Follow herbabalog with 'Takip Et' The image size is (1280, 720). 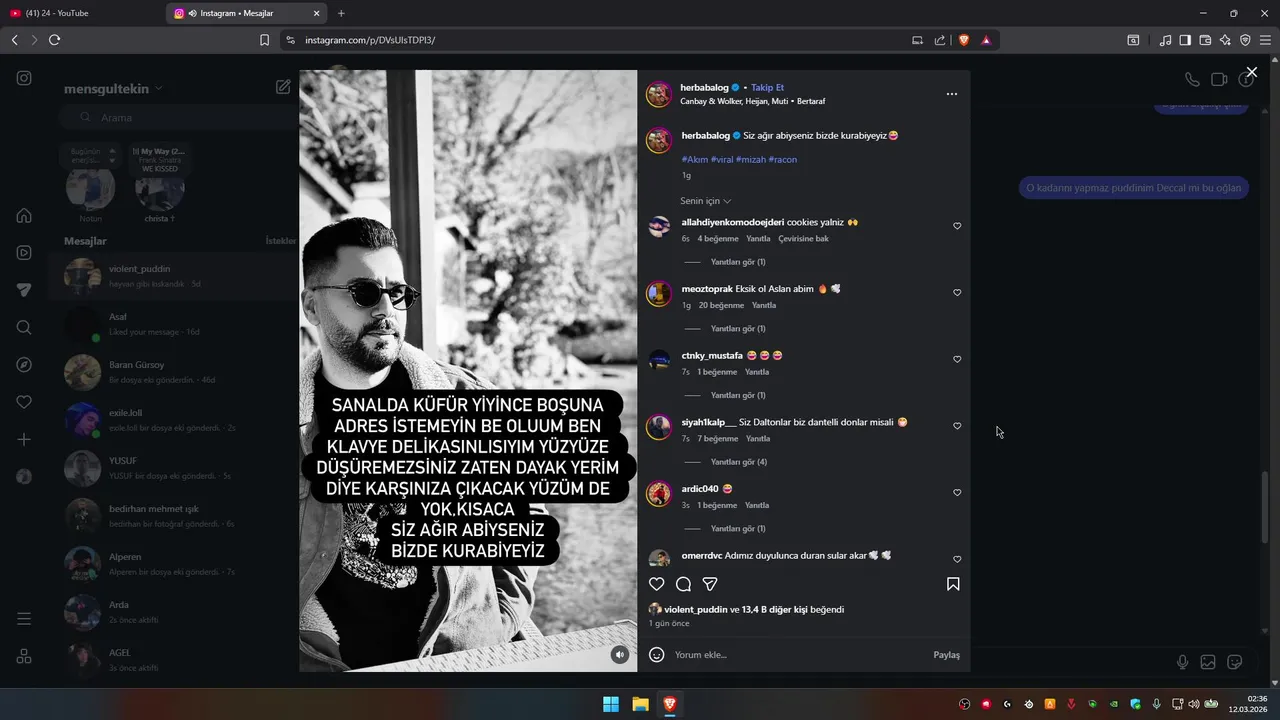[x=767, y=88]
